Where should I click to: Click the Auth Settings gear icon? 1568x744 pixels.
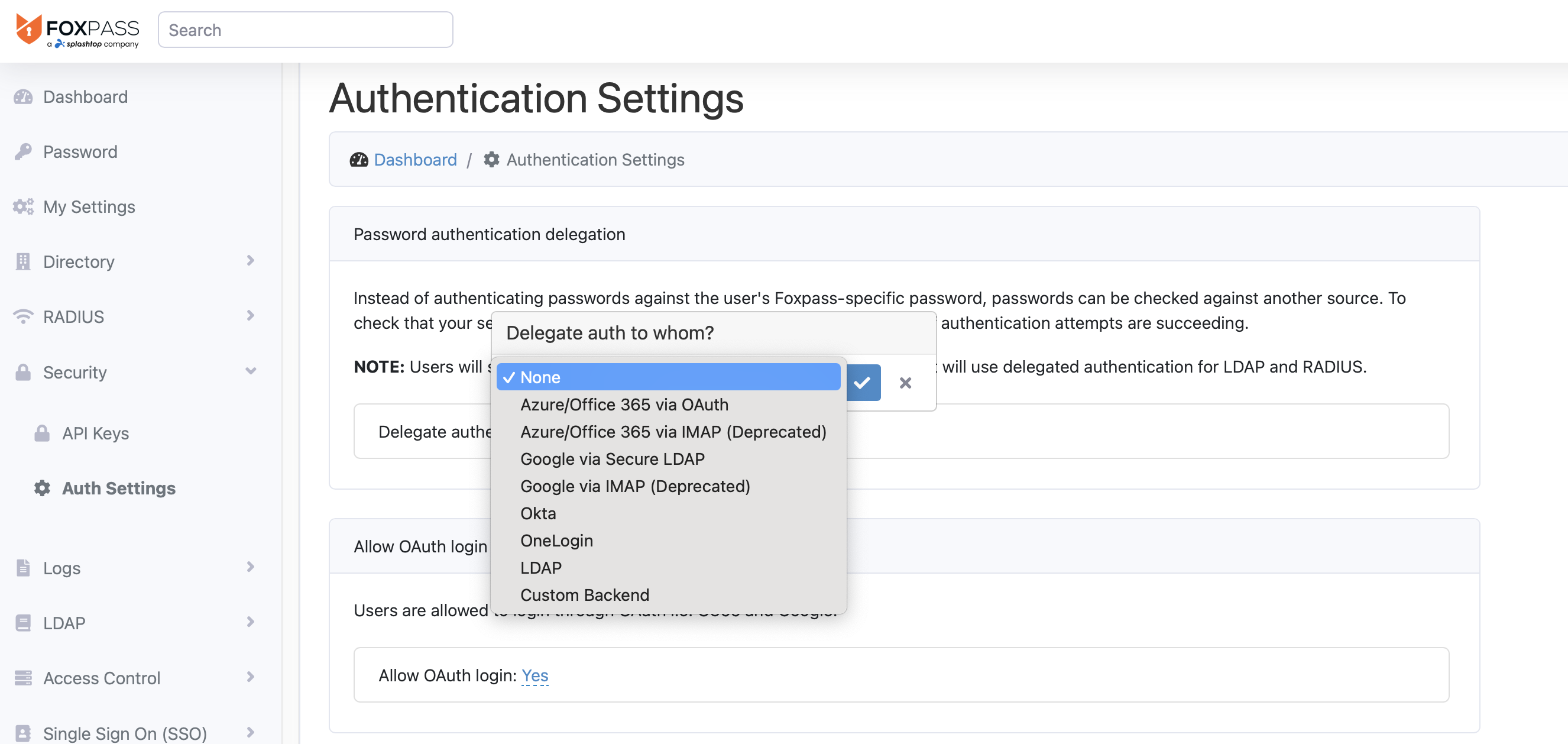click(x=42, y=489)
